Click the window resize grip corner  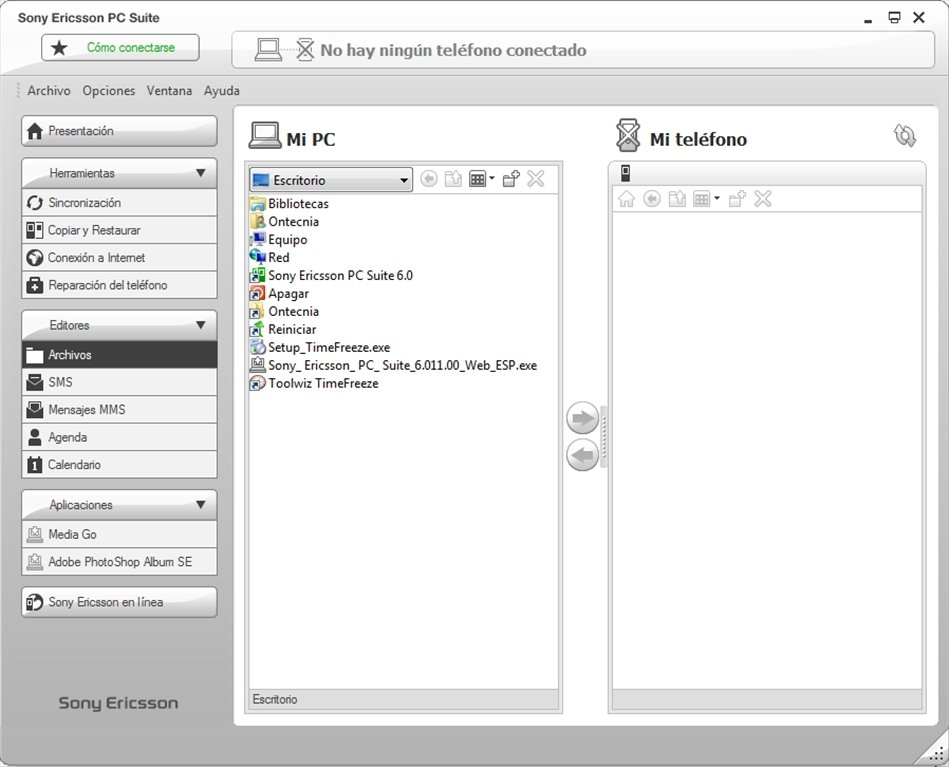(x=937, y=754)
